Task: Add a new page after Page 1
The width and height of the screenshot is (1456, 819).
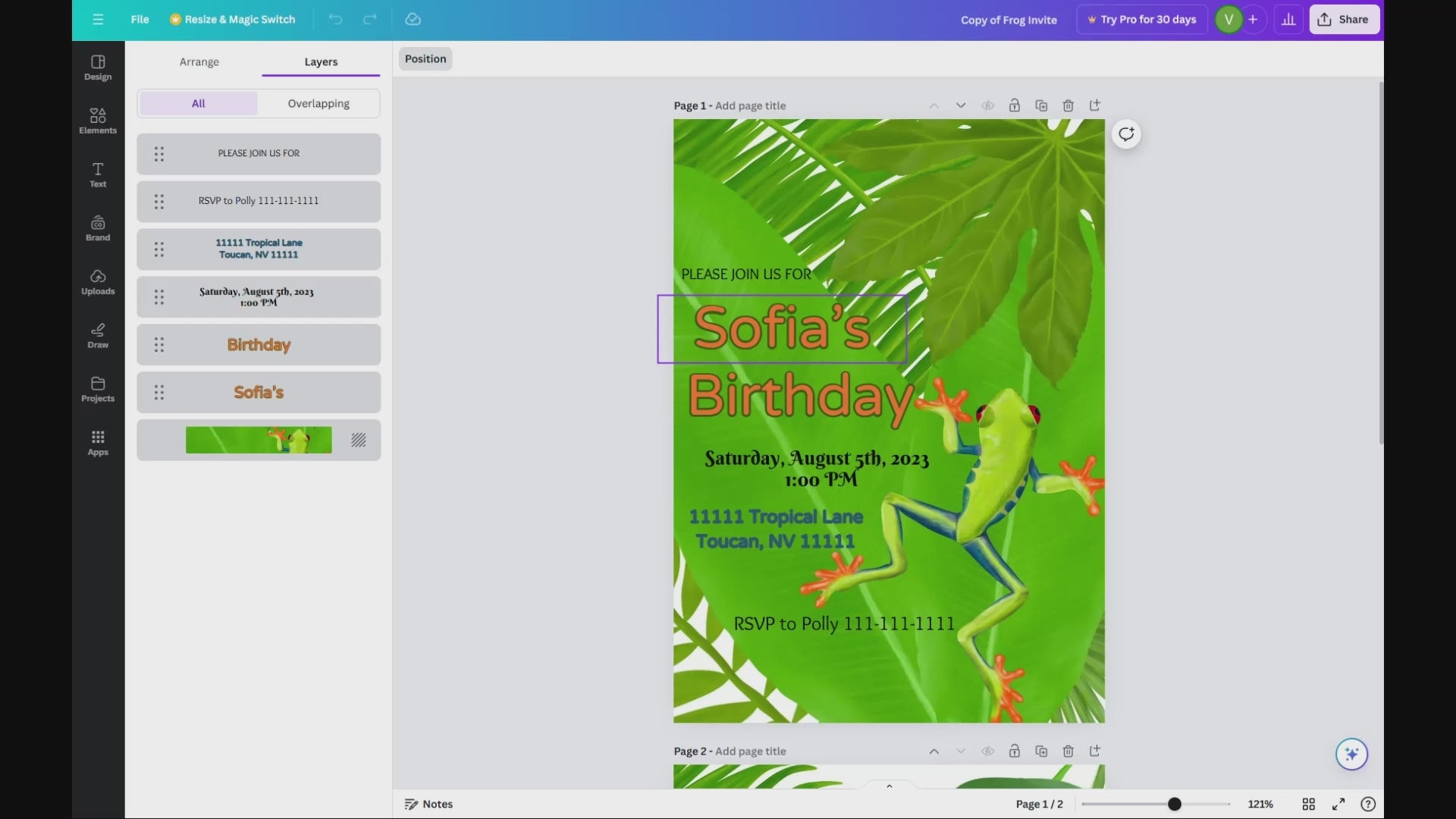Action: point(1095,105)
